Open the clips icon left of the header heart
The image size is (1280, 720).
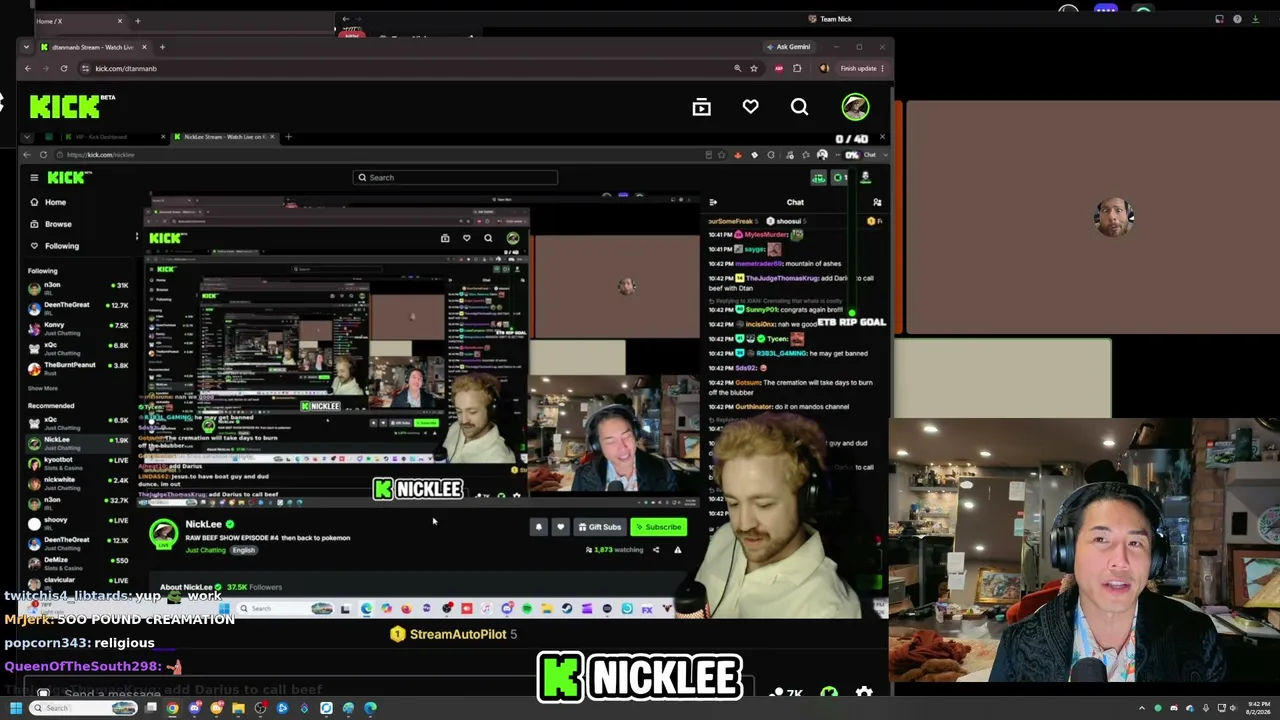tap(701, 107)
